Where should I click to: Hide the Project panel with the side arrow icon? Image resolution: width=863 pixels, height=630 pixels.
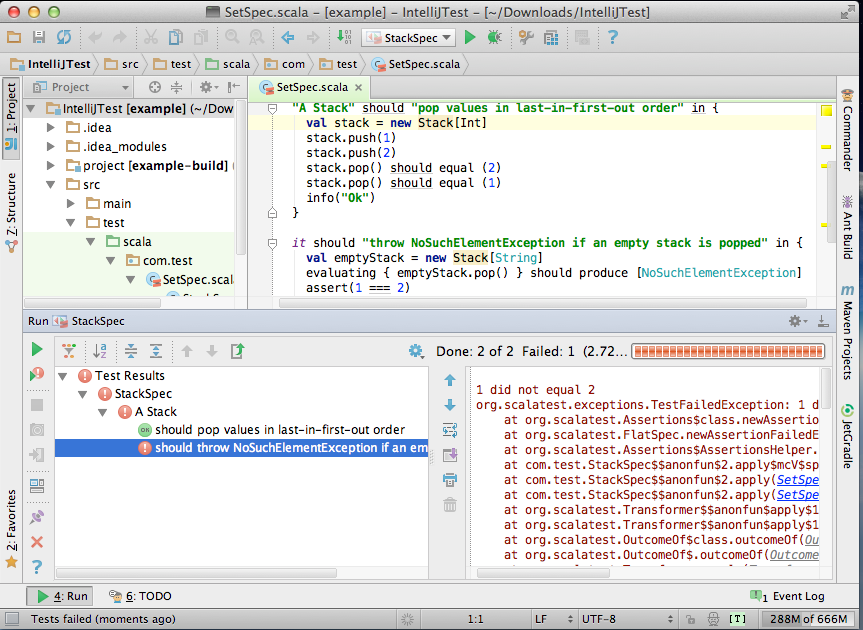[234, 87]
